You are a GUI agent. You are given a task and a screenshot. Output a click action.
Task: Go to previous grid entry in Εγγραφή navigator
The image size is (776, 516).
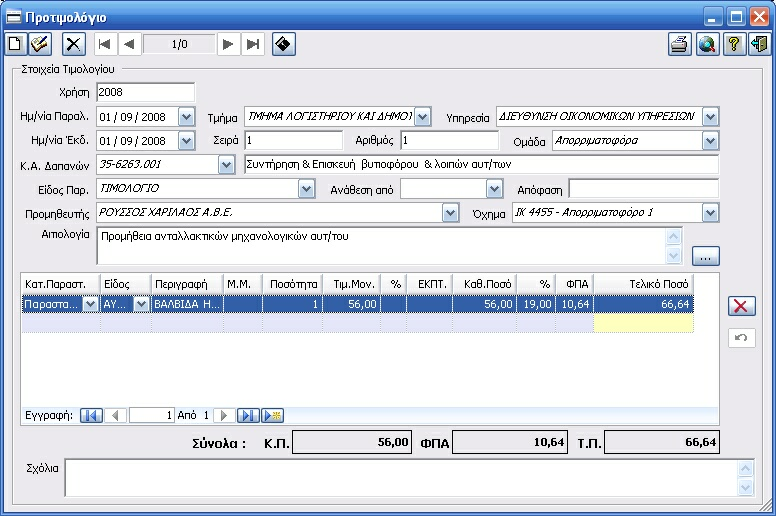click(115, 415)
